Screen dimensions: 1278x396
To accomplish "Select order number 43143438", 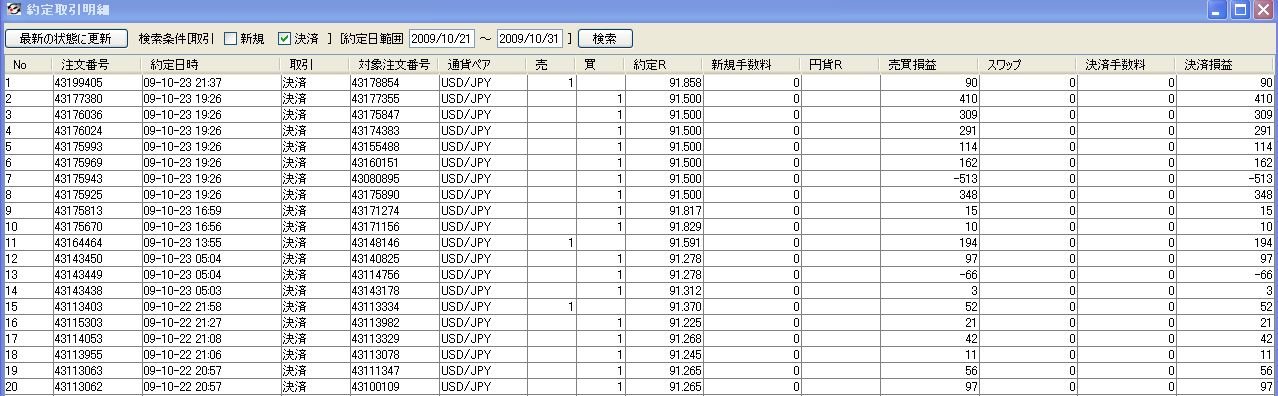I will pyautogui.click(x=79, y=291).
